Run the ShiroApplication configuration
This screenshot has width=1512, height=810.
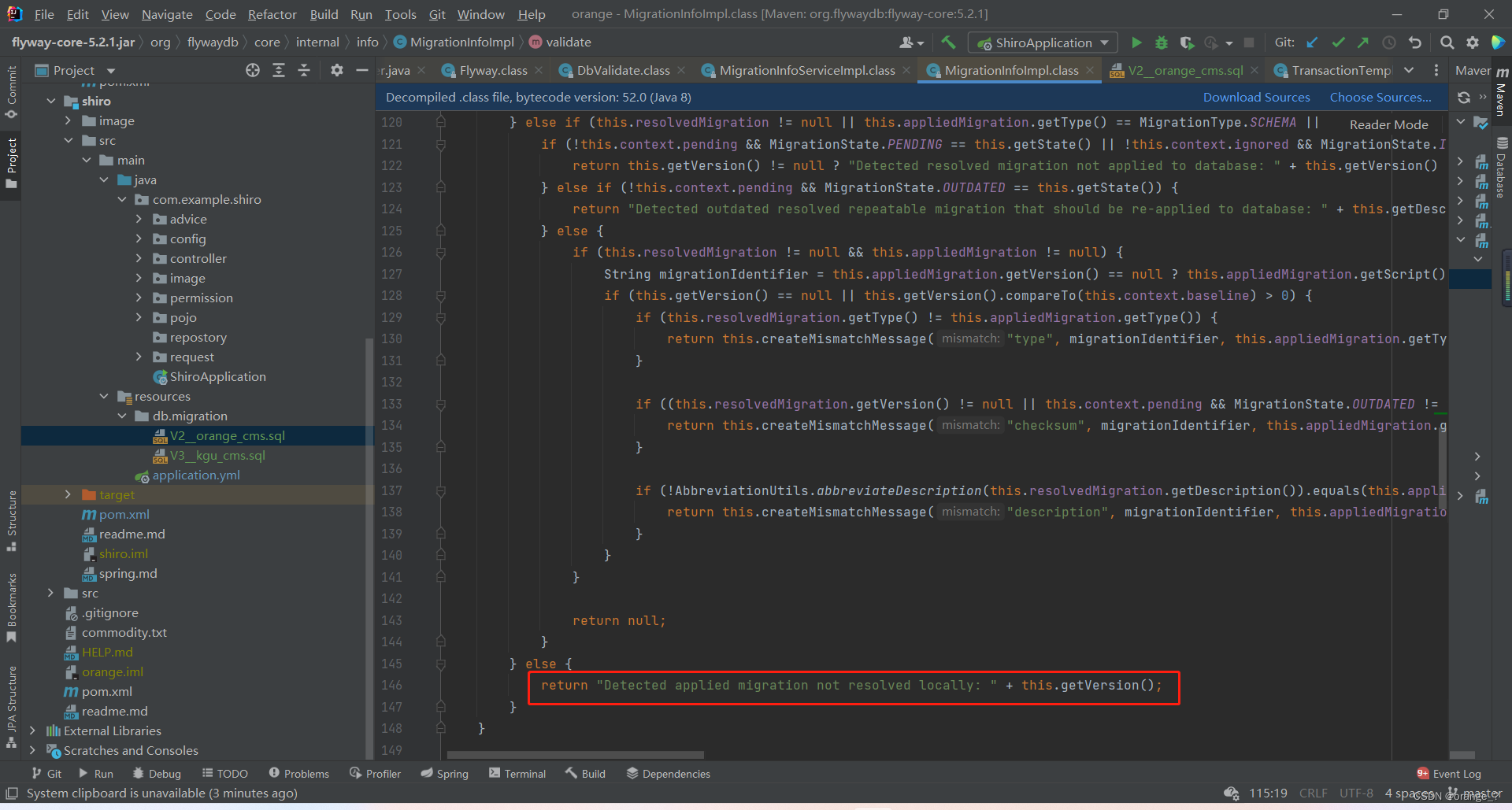coord(1136,43)
